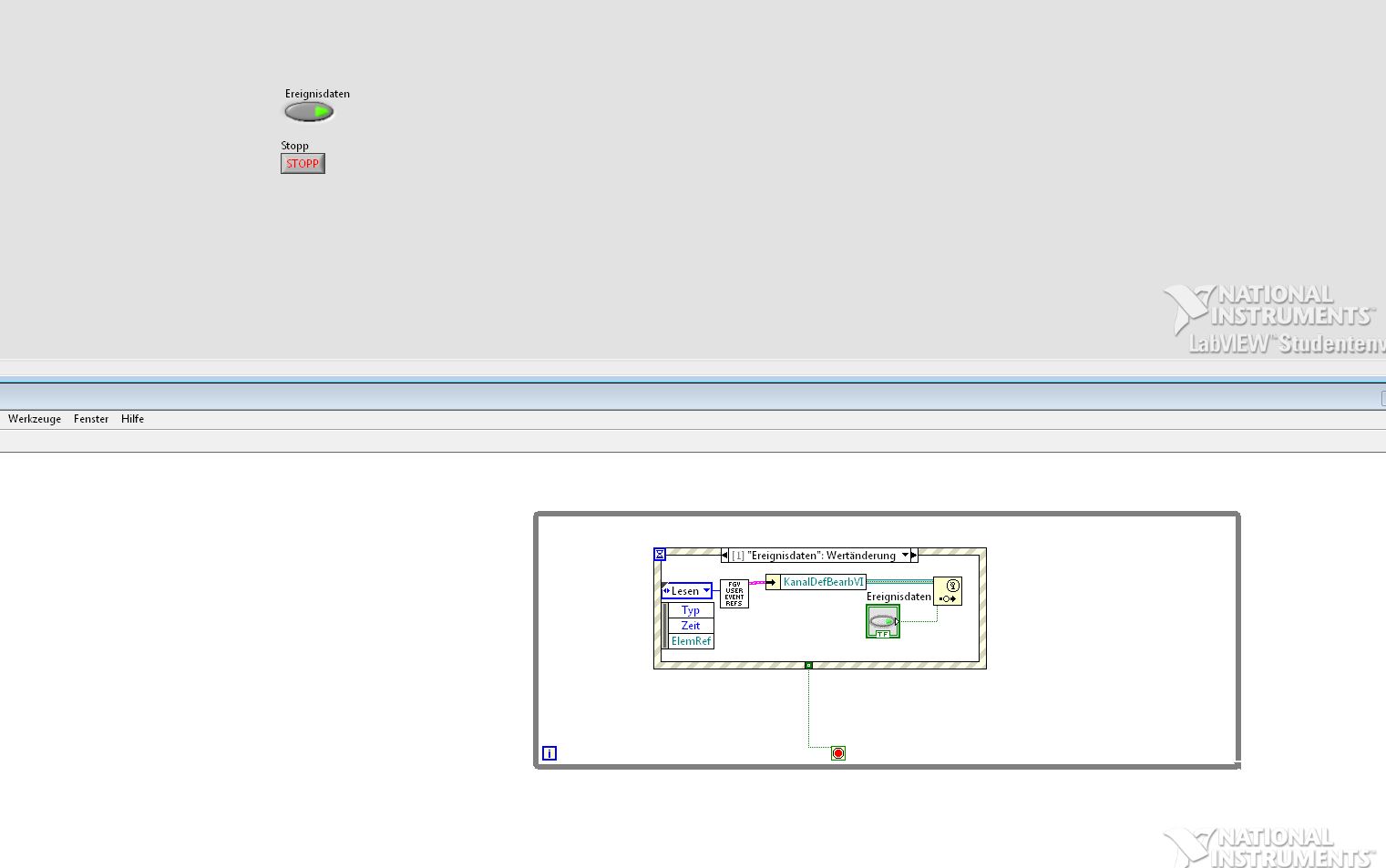Click the Zeit event data item
1386x868 pixels.
(x=691, y=626)
